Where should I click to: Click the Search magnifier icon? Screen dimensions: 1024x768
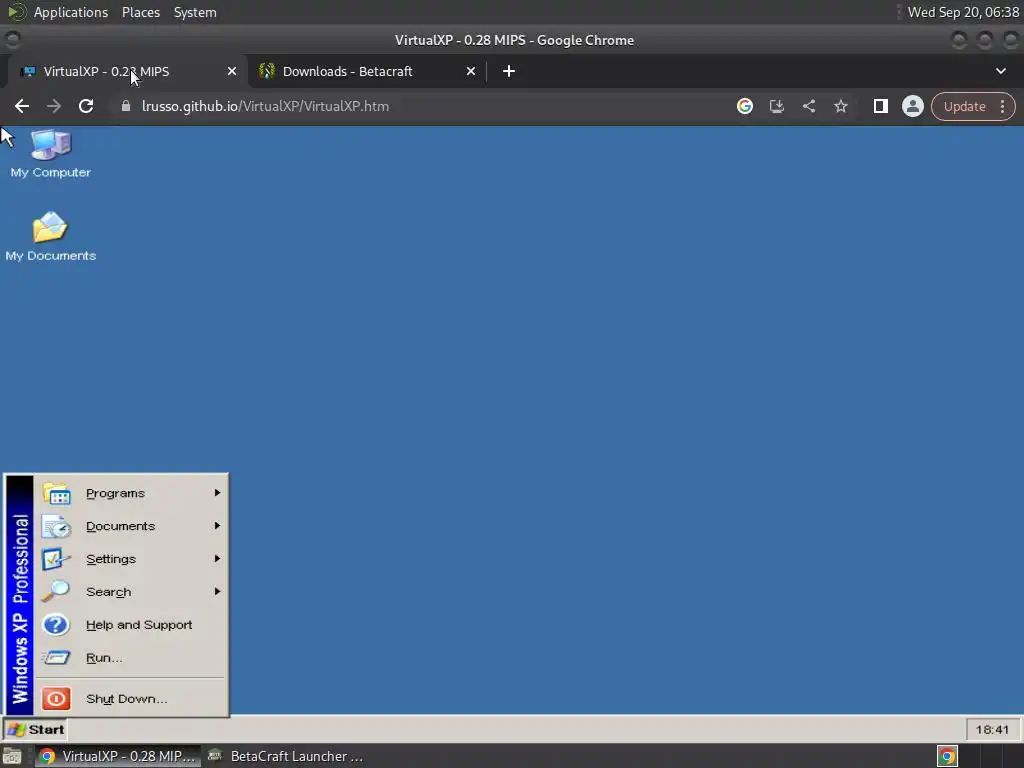(x=56, y=591)
